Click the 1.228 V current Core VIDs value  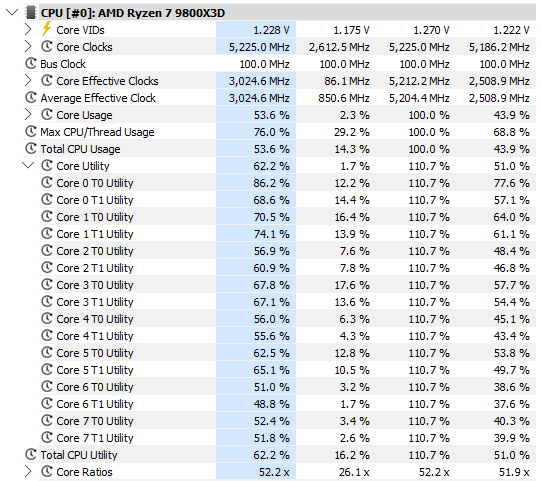[271, 30]
